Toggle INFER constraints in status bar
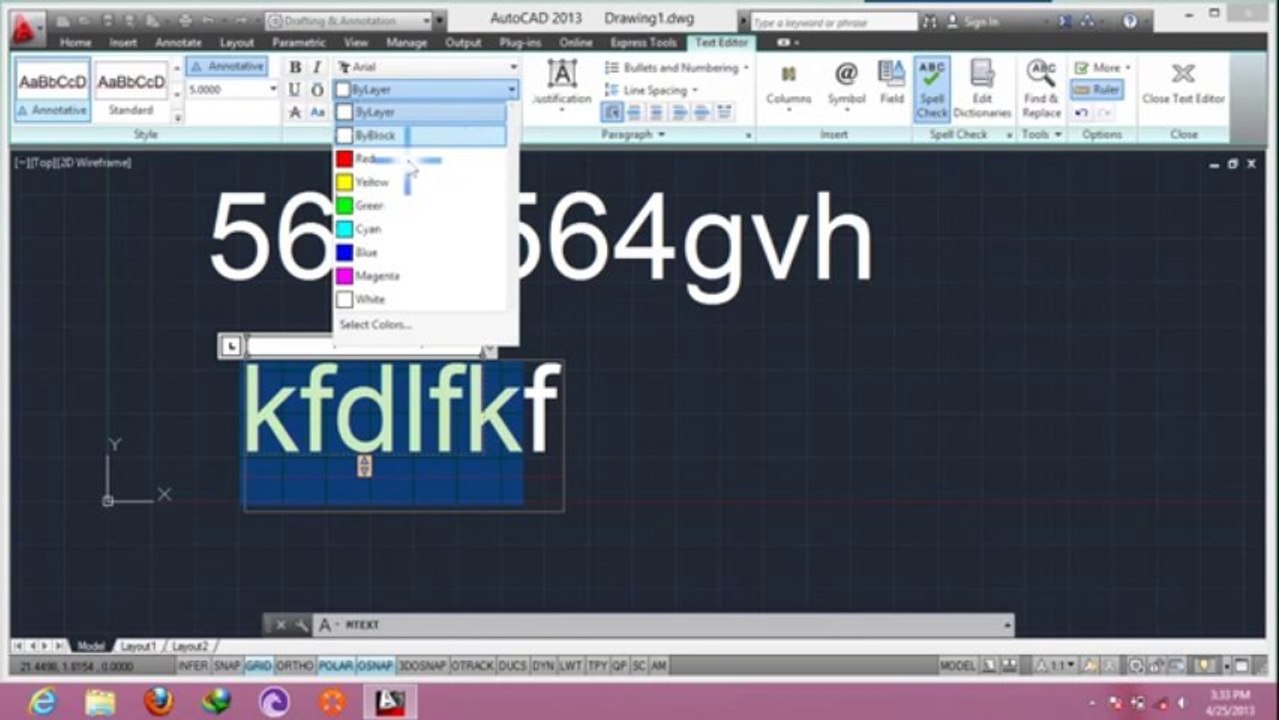Viewport: 1279px width, 720px height. pyautogui.click(x=194, y=665)
